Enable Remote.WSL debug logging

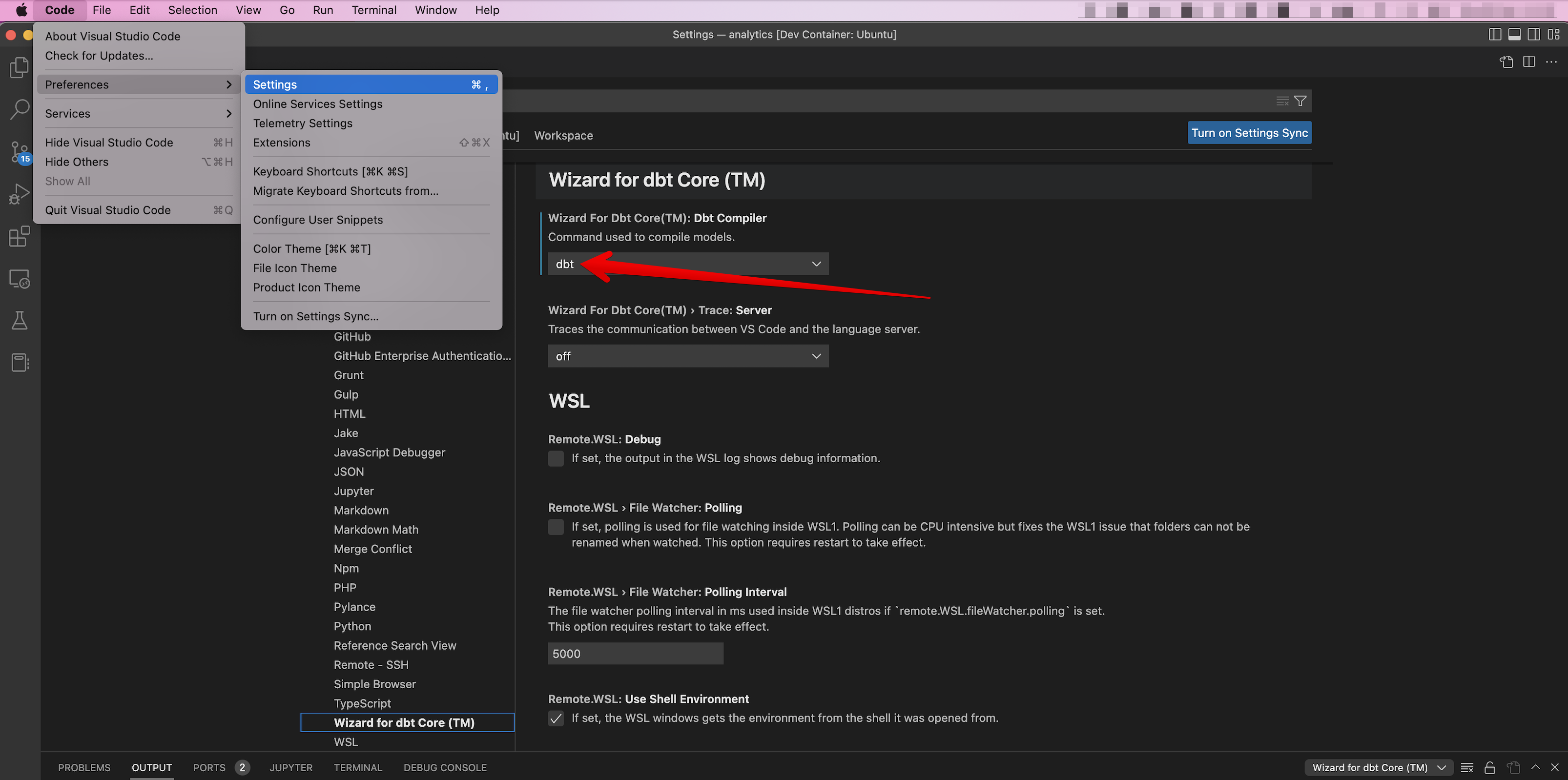coord(556,458)
